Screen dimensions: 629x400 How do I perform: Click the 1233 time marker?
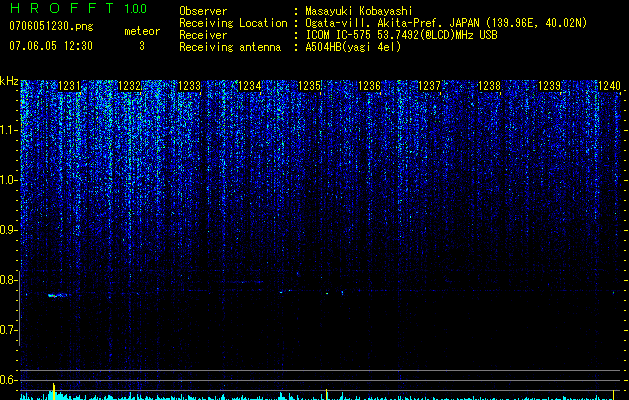(189, 86)
